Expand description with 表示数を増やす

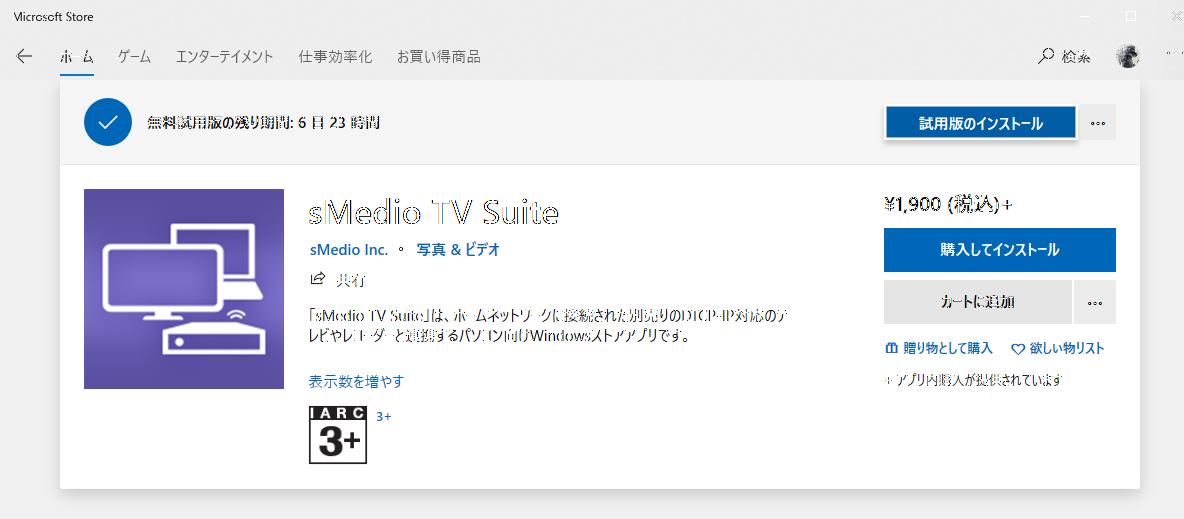click(x=356, y=382)
